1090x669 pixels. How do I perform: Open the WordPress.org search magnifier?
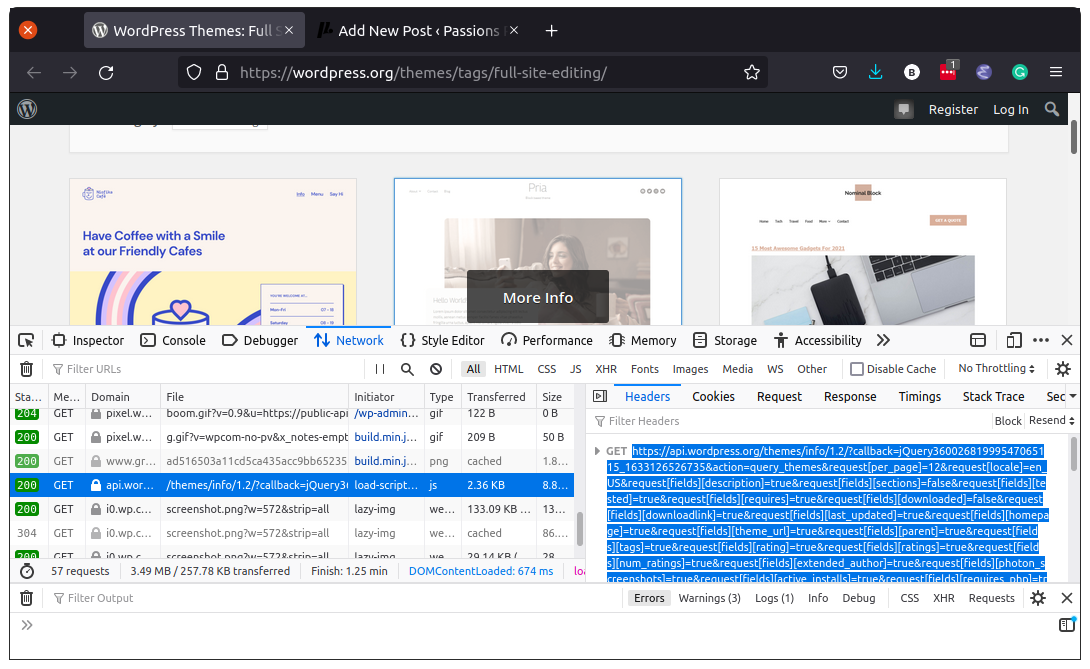coord(1052,109)
